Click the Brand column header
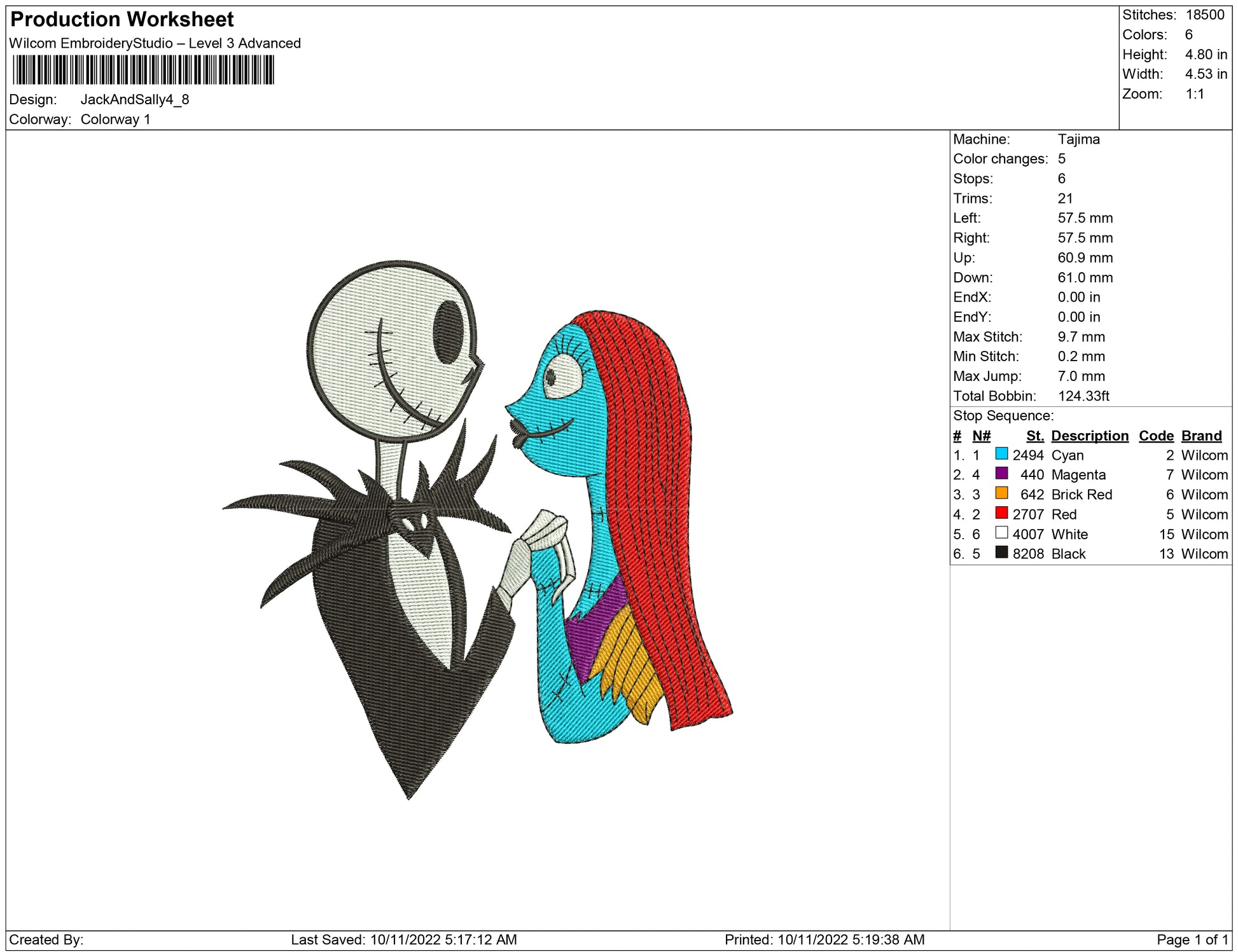 coord(1201,436)
